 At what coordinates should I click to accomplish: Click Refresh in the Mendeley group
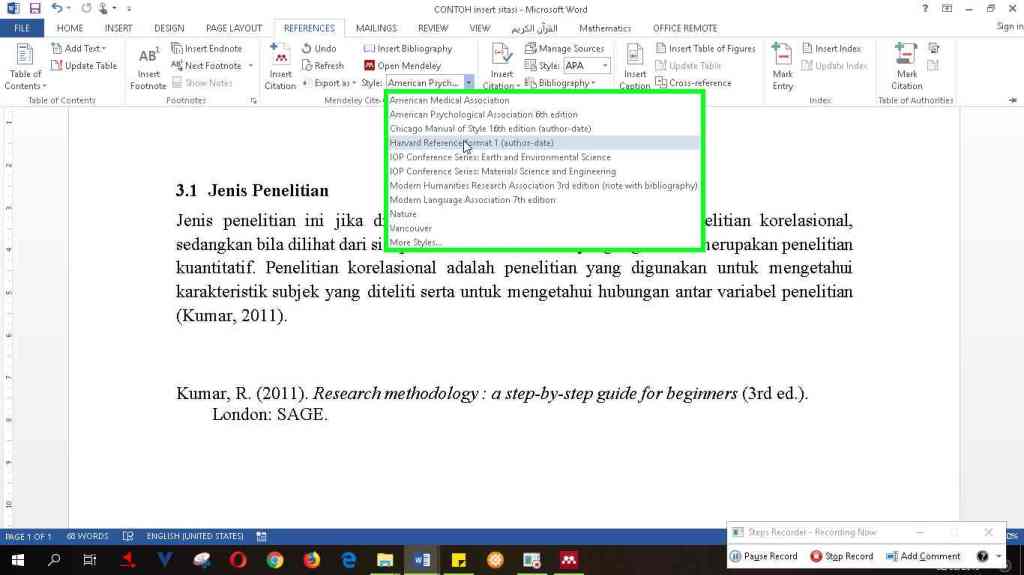coord(323,66)
